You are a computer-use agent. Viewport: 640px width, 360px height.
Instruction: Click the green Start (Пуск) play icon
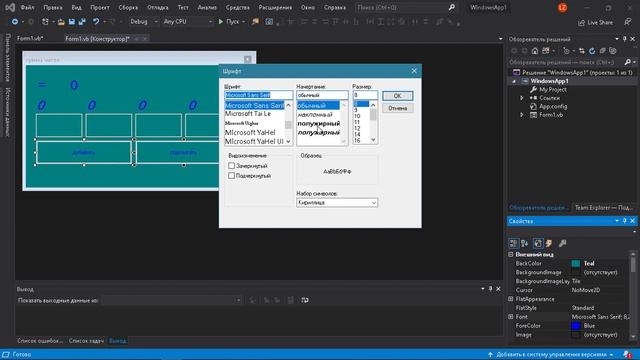(220, 22)
